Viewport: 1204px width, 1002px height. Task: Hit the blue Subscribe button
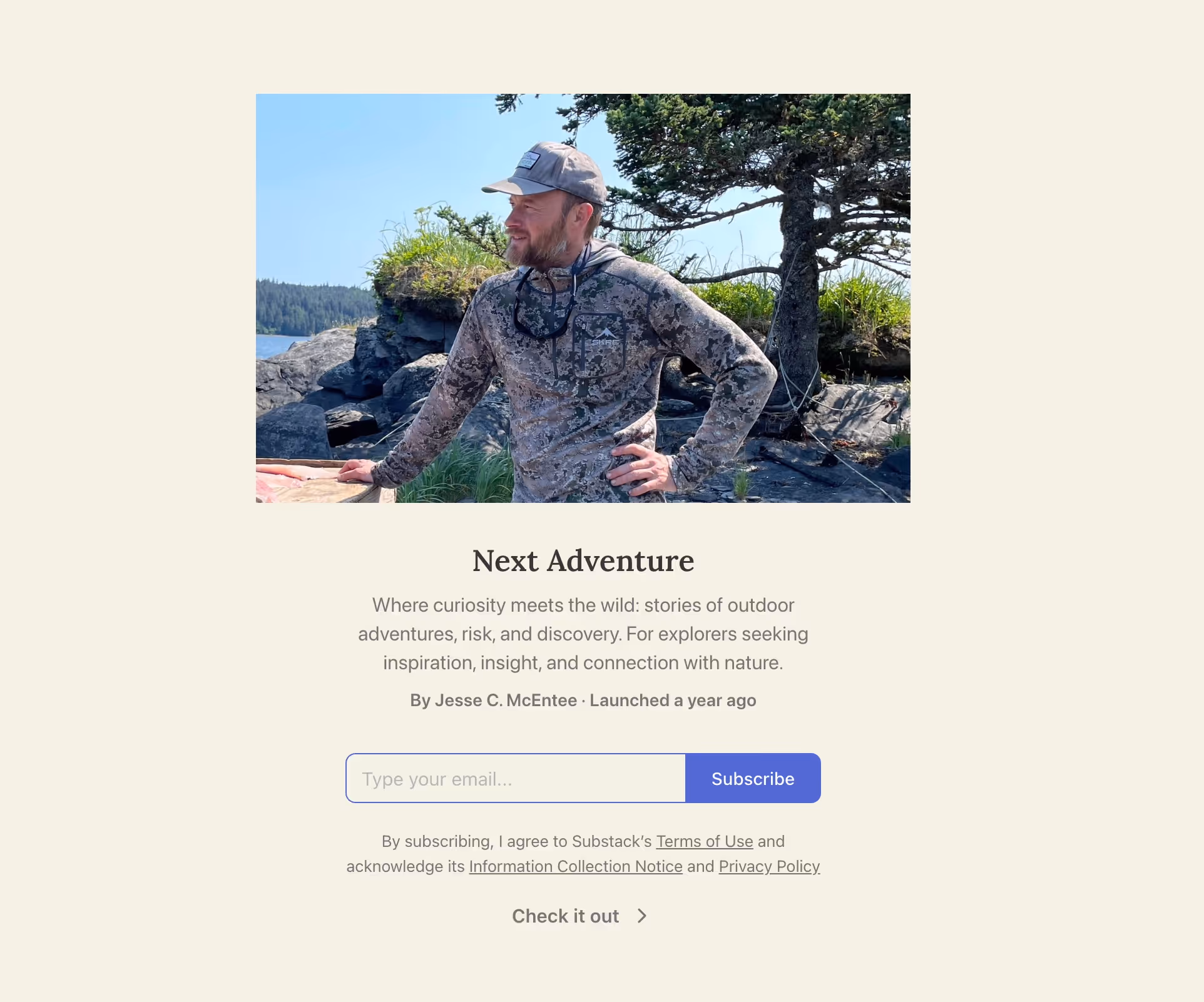pos(753,778)
